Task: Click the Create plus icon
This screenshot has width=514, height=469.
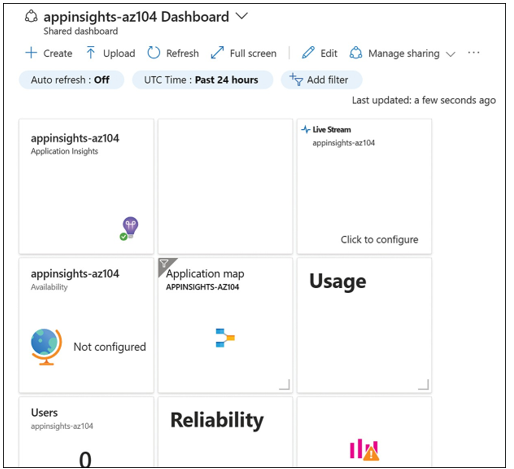Action: 31,53
